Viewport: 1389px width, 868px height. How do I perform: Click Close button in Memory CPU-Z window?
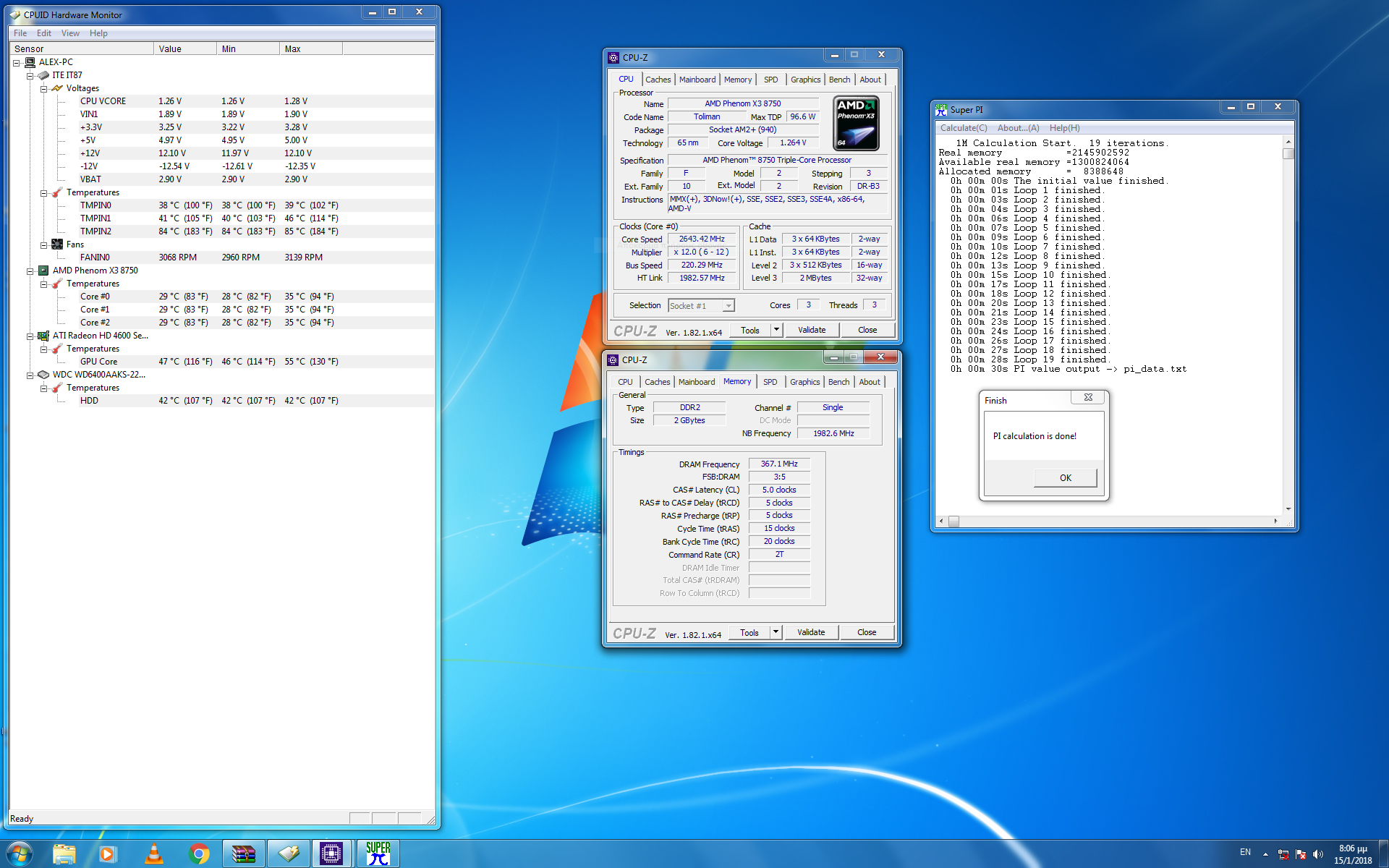(867, 632)
